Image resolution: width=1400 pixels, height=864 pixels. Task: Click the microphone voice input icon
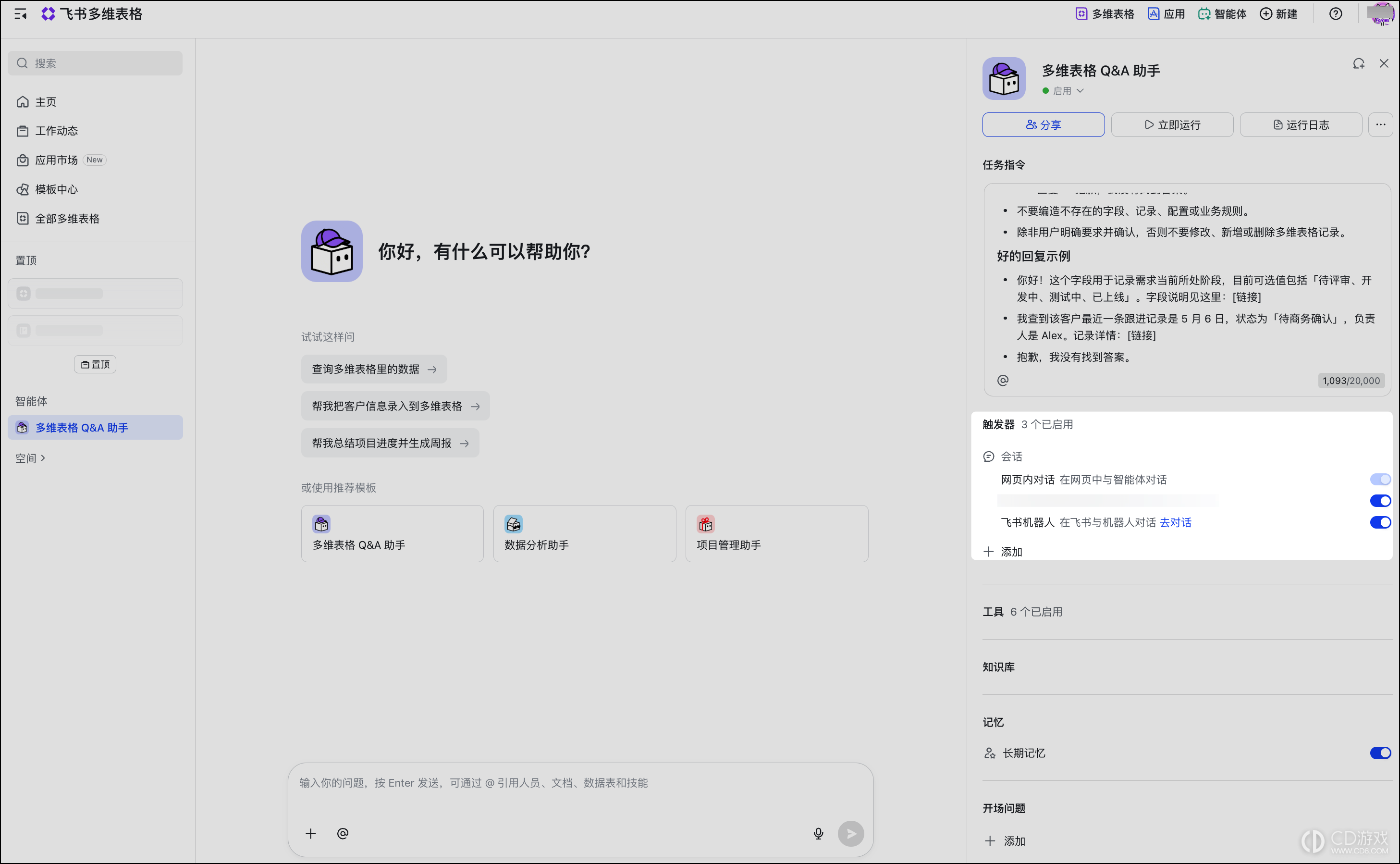pyautogui.click(x=819, y=834)
